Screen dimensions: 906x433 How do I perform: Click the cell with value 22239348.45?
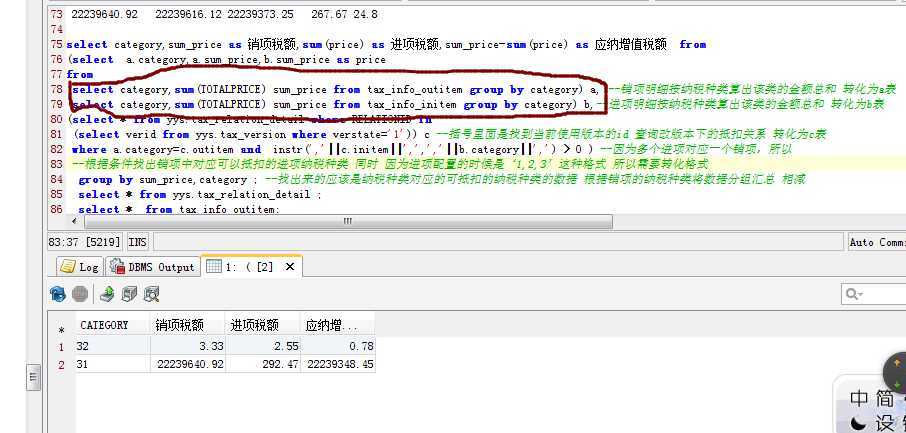coord(338,364)
